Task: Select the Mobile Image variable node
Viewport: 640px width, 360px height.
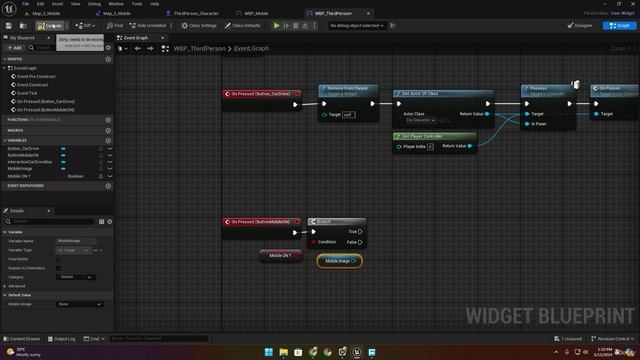Action: [x=339, y=261]
